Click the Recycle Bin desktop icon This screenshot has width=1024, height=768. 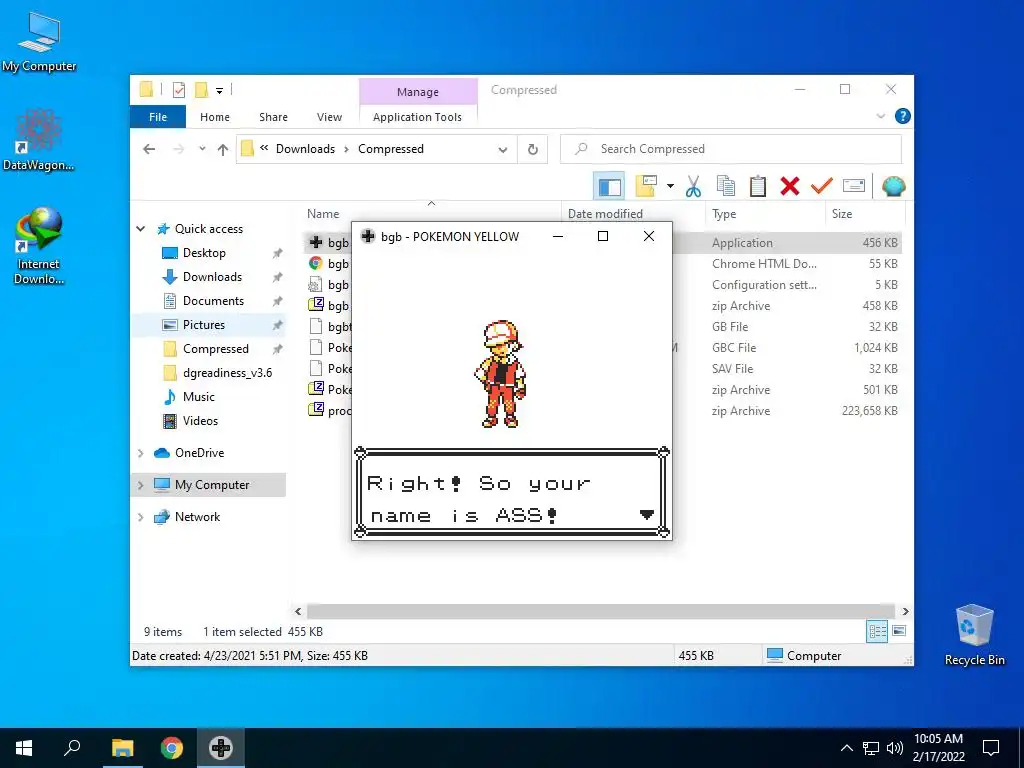(974, 635)
